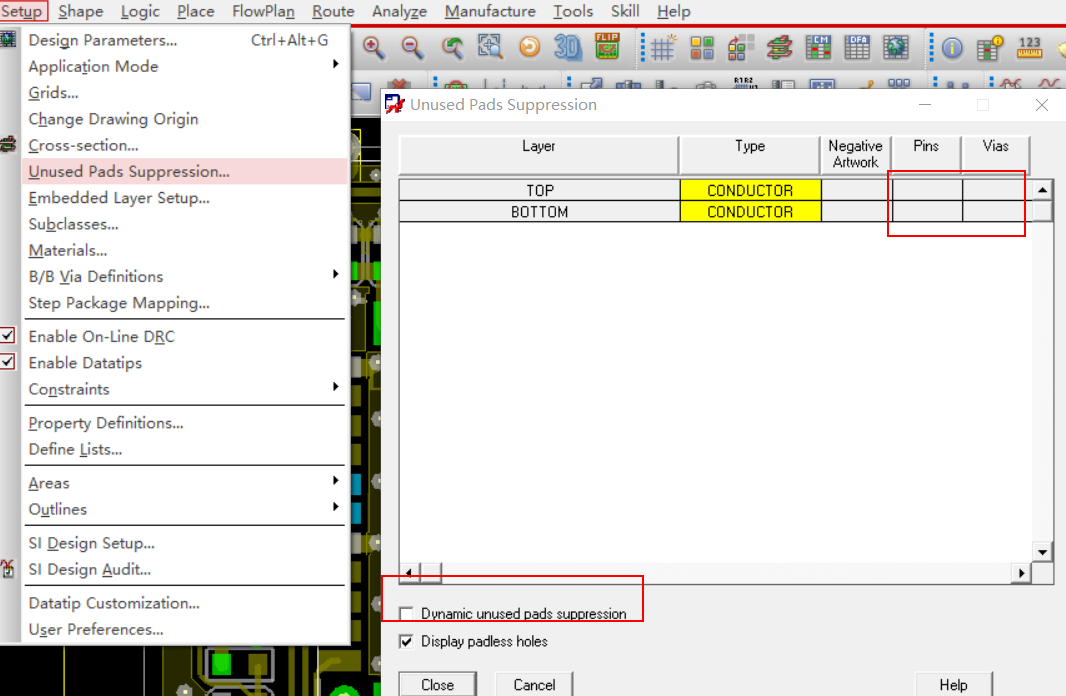Viewport: 1066px width, 696px height.
Task: Open the Analyze menu
Action: [399, 12]
